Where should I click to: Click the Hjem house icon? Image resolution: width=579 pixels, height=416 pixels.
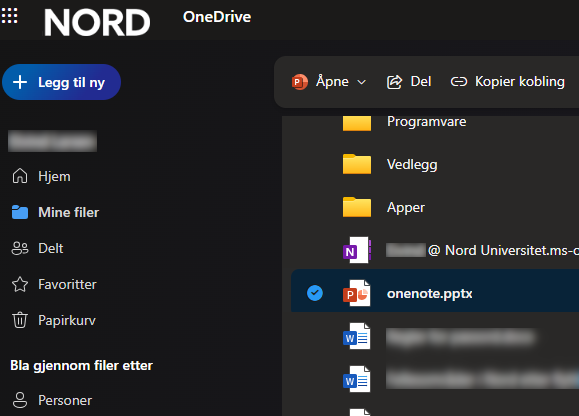tap(20, 176)
